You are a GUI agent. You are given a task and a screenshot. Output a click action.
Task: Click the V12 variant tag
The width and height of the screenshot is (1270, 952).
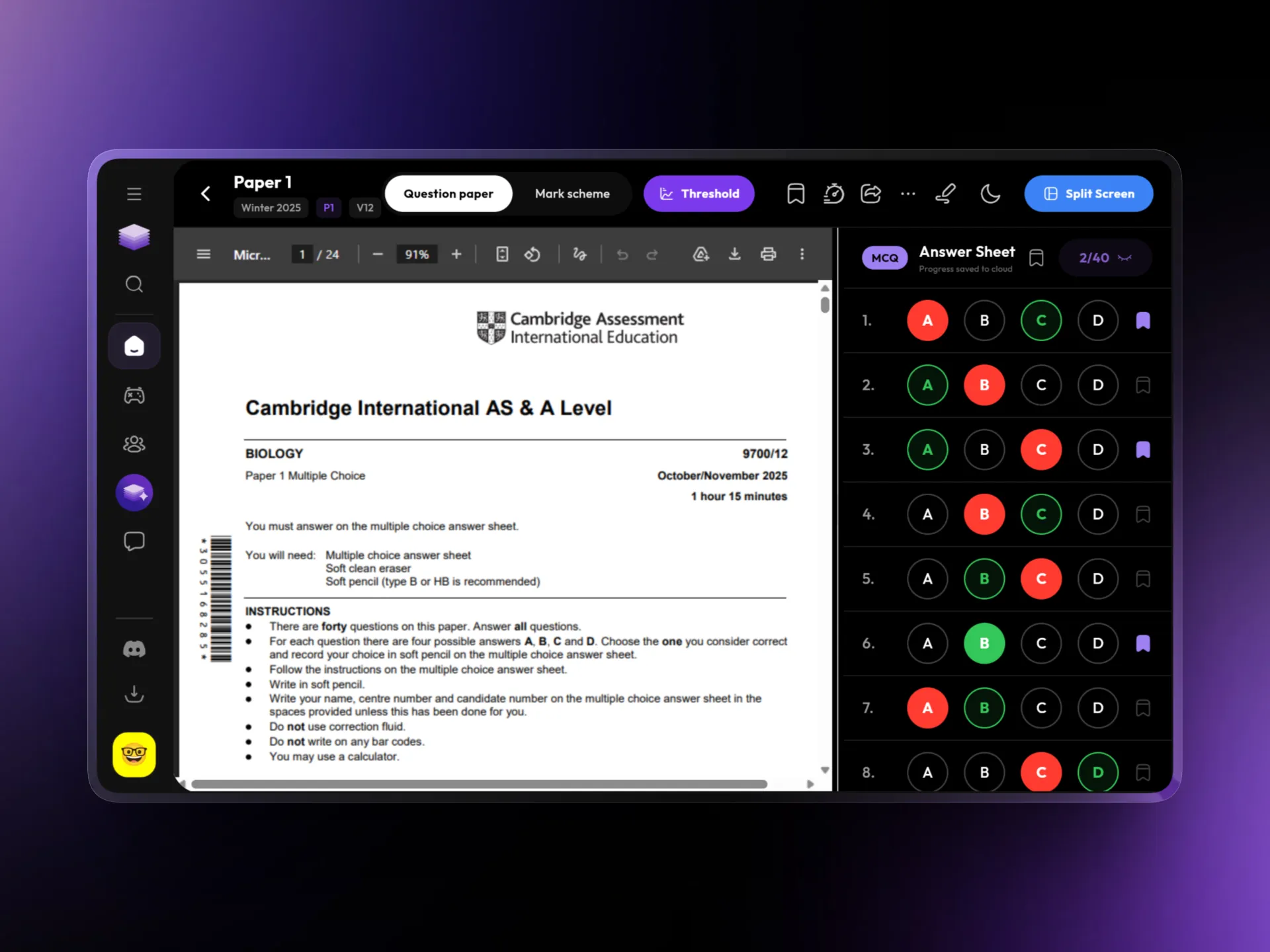point(365,208)
